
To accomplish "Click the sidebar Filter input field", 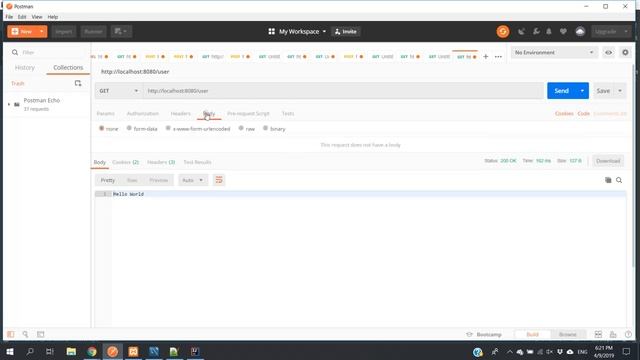I will (x=49, y=52).
